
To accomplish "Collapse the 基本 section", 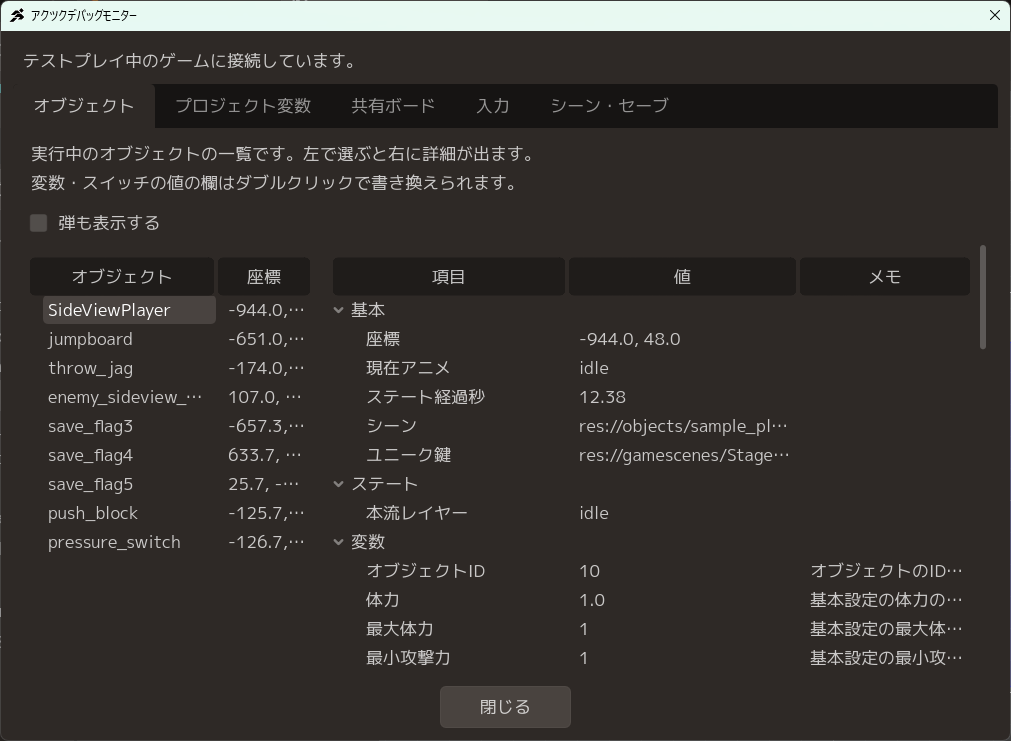I will (339, 310).
